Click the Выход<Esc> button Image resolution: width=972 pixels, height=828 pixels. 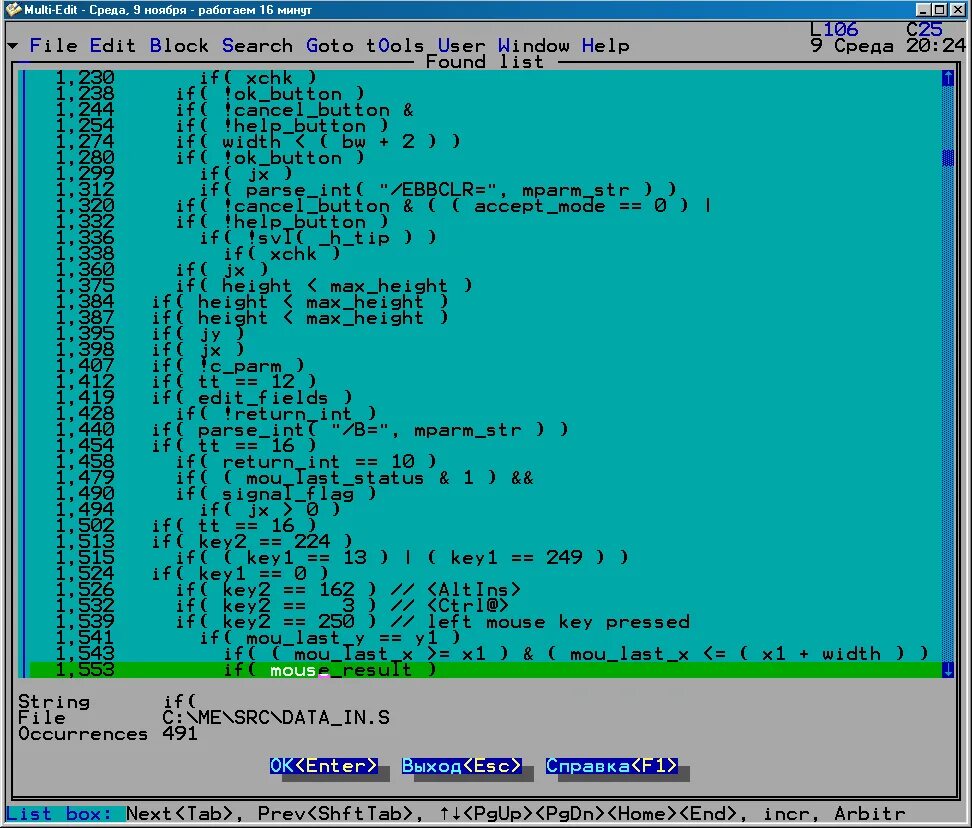(x=462, y=766)
